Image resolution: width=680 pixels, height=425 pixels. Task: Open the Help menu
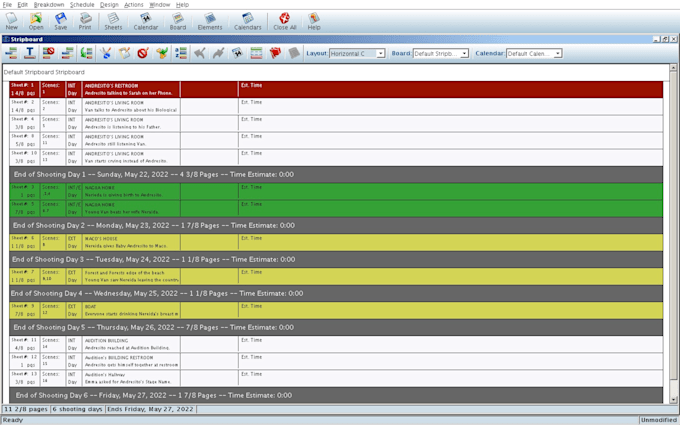[x=183, y=4]
